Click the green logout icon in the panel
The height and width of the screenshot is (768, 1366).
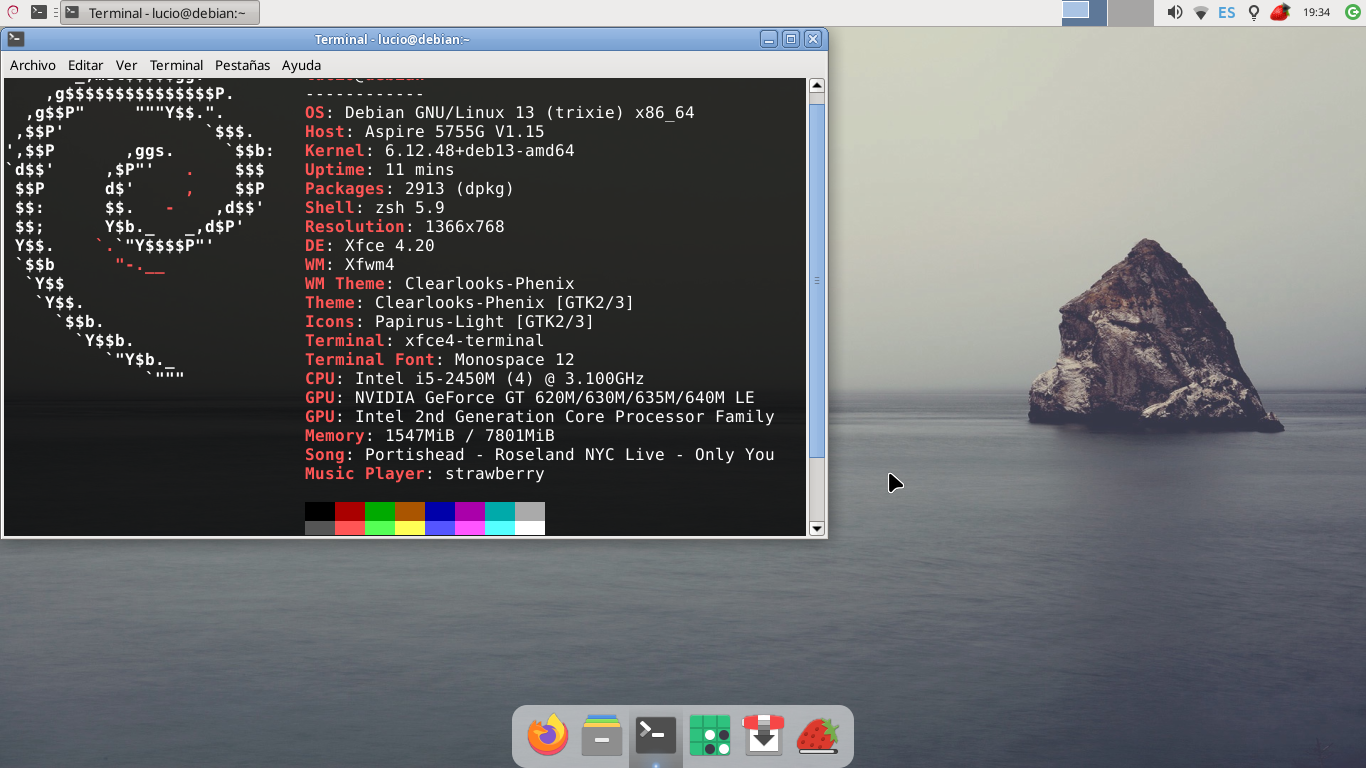click(1352, 12)
